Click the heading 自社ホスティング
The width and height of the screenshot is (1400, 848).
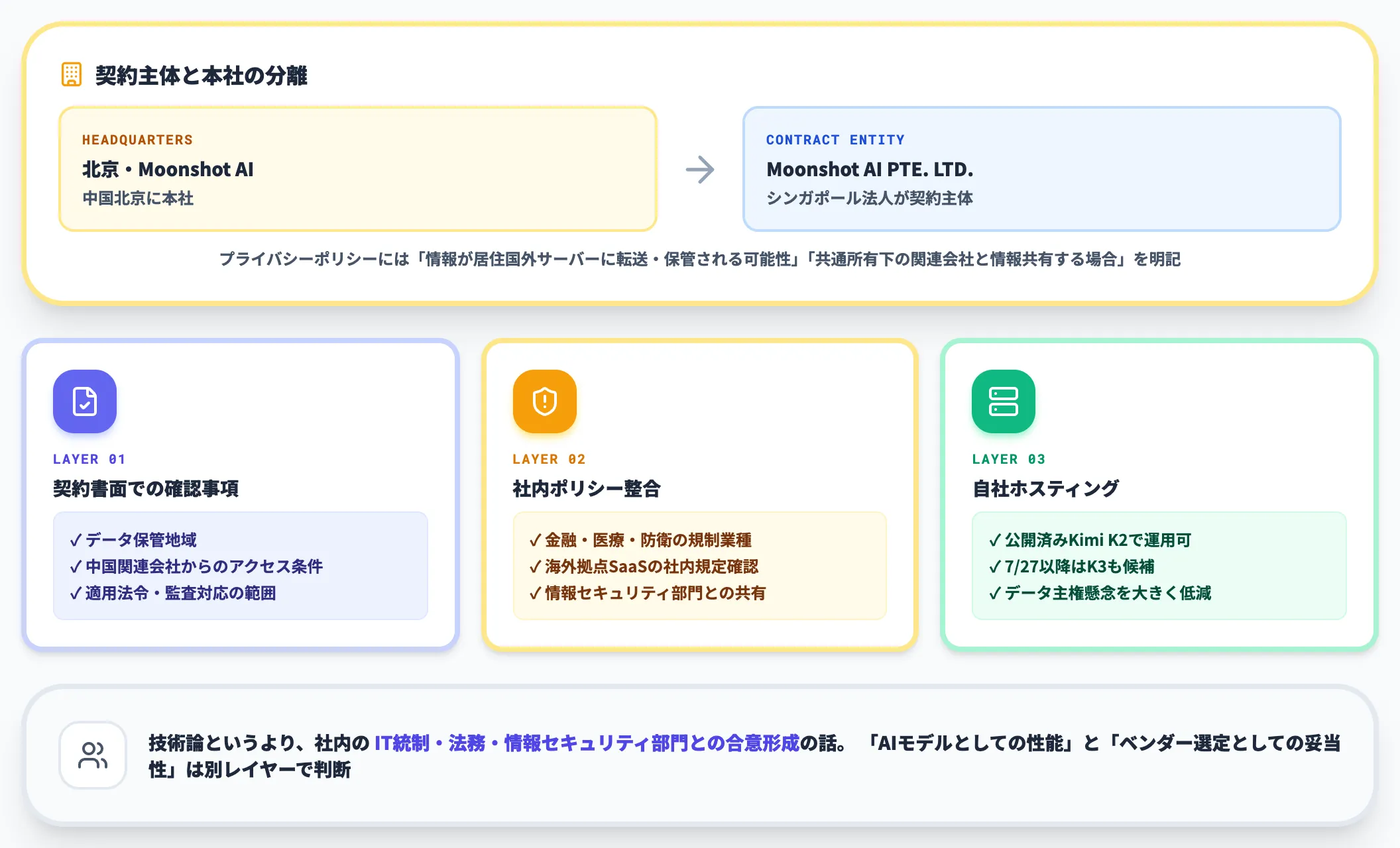point(1045,489)
